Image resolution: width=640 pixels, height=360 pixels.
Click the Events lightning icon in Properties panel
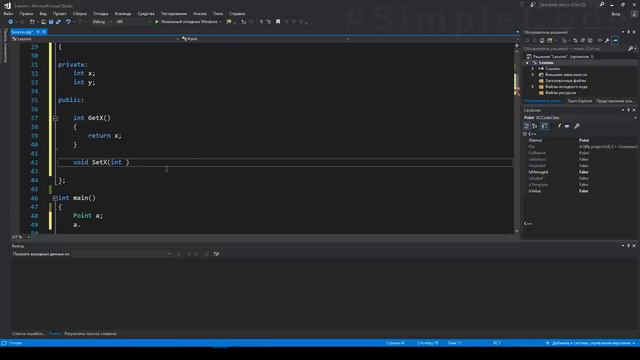click(559, 126)
